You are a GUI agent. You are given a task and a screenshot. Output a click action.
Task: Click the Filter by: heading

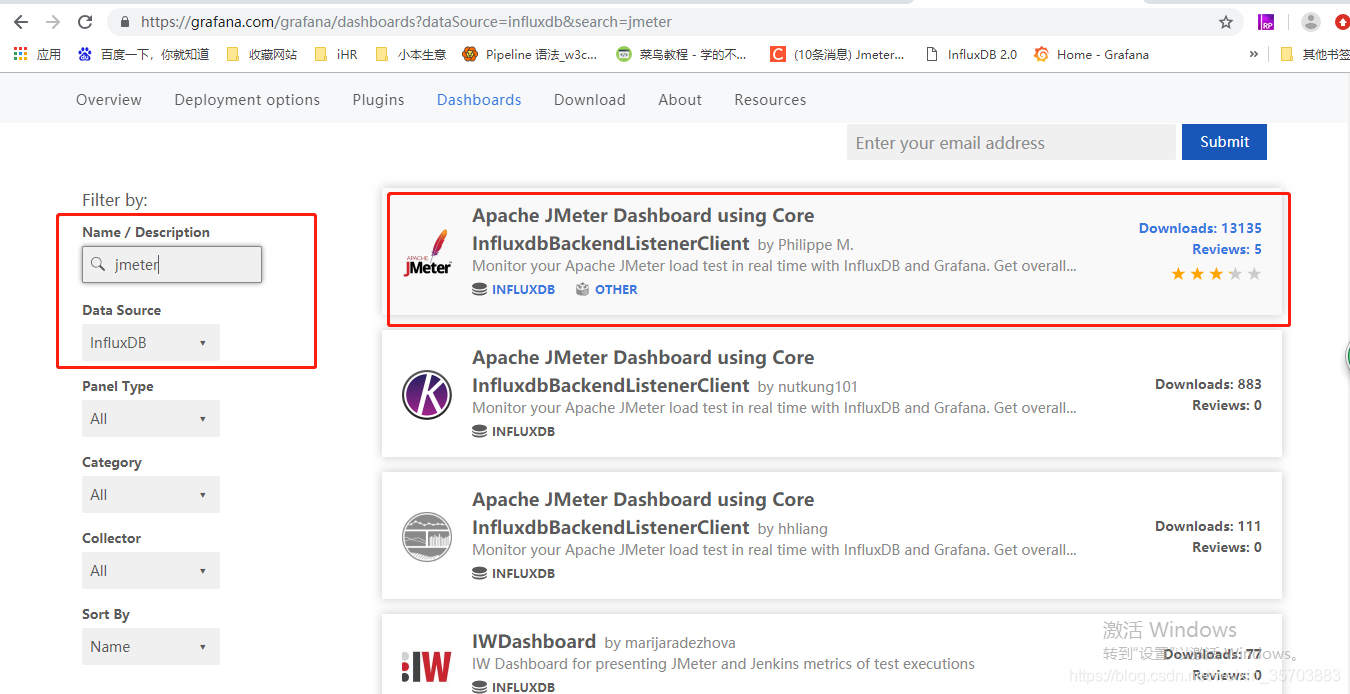pyautogui.click(x=115, y=200)
